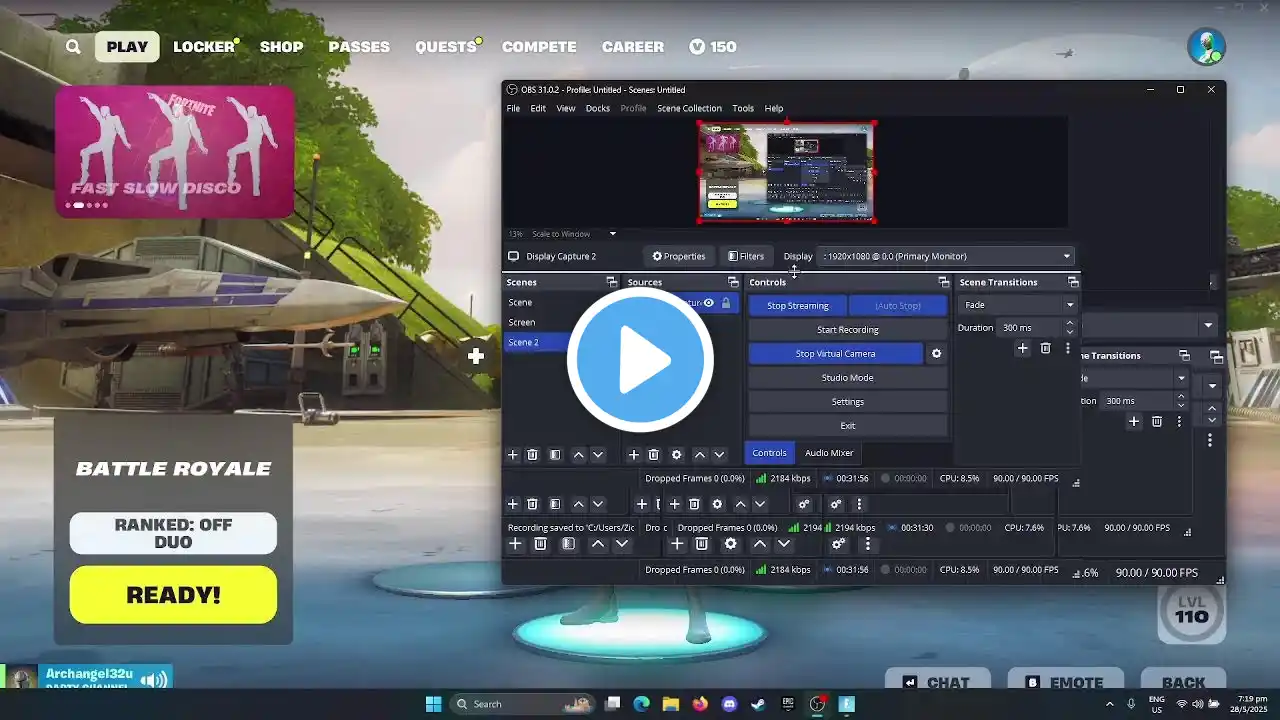Click the OBS preview canvas thumbnail
Viewport: 1280px width, 720px height.
click(786, 172)
